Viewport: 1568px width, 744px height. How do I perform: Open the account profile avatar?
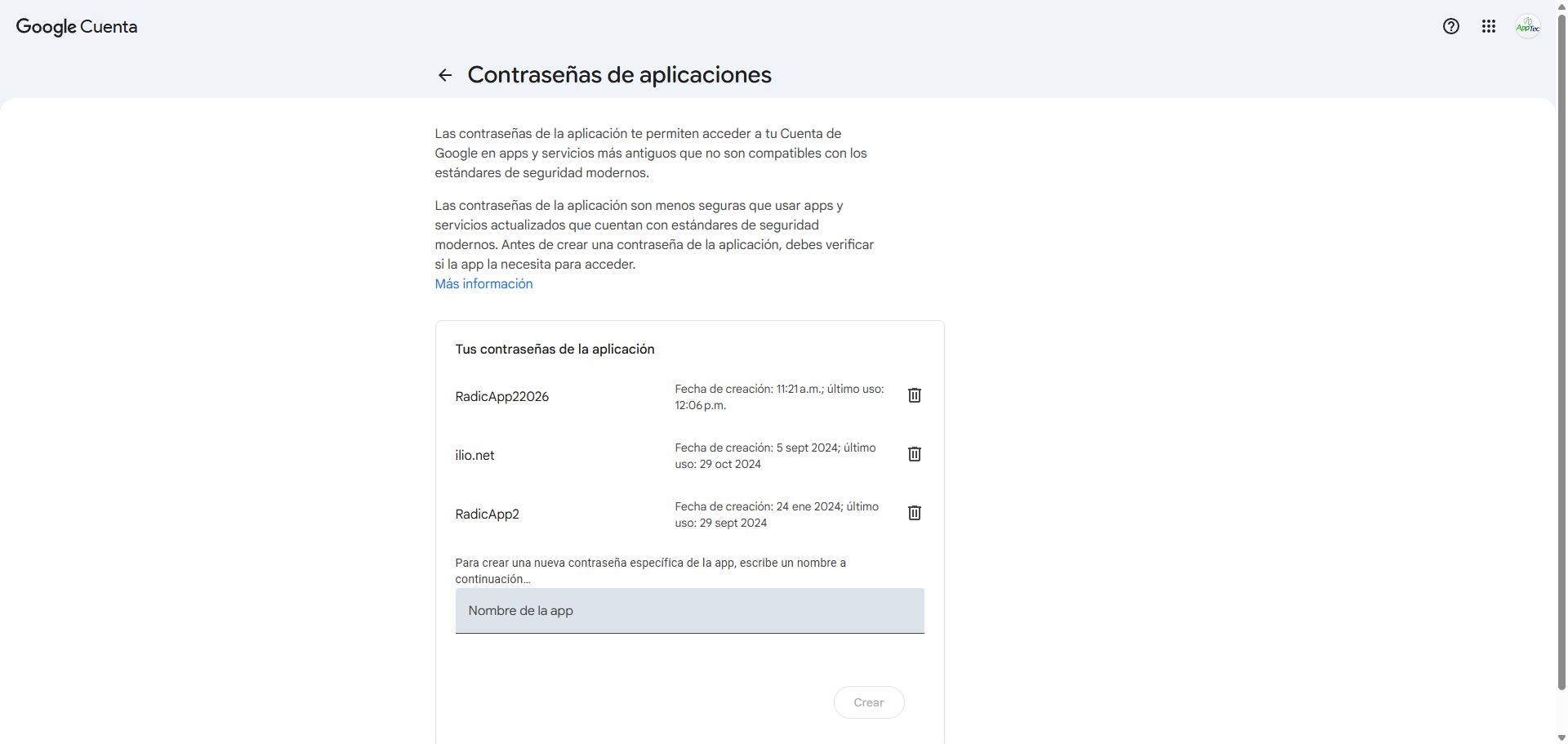point(1527,26)
